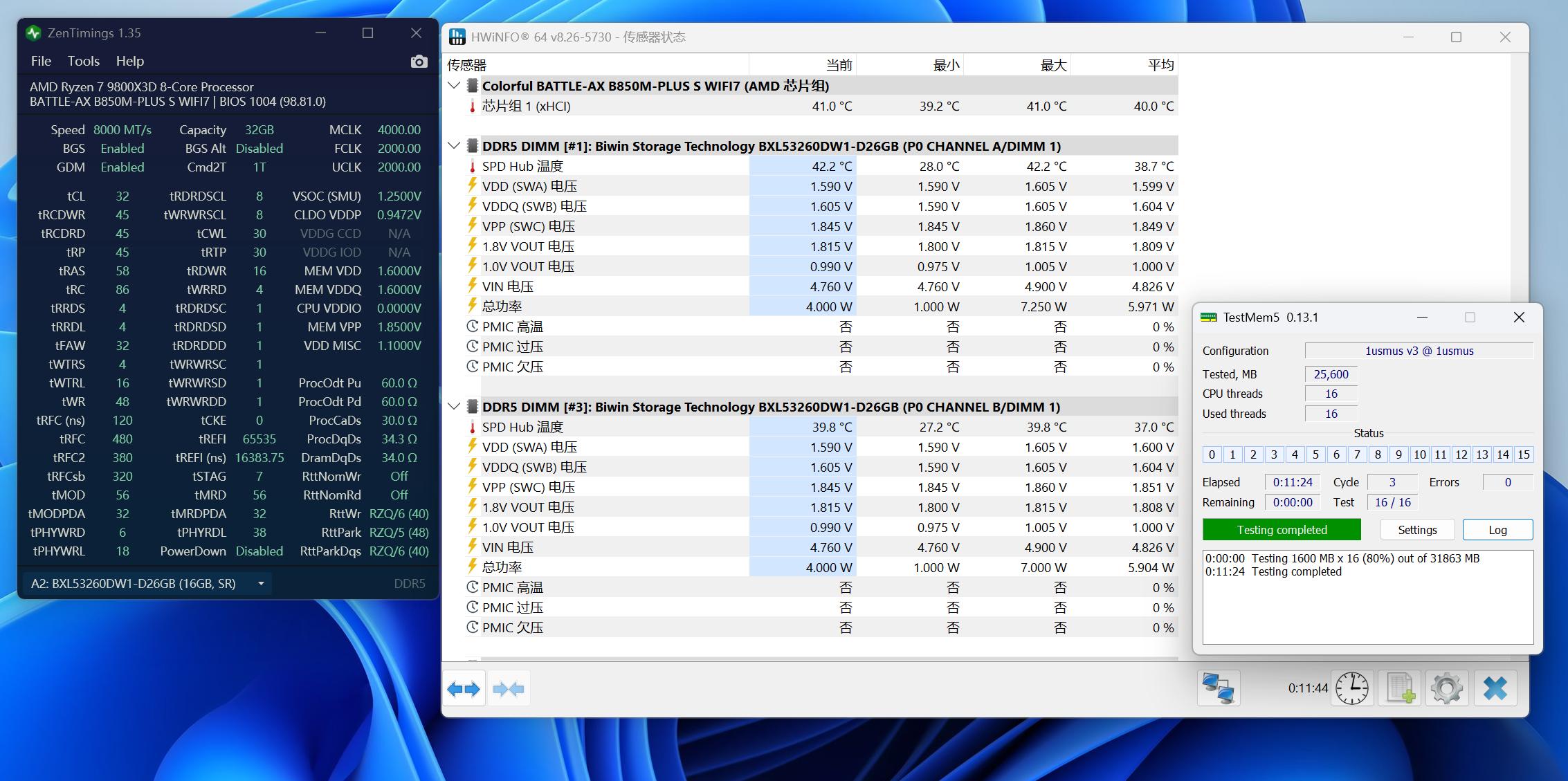Open ZenTimings Tools menu

click(84, 61)
